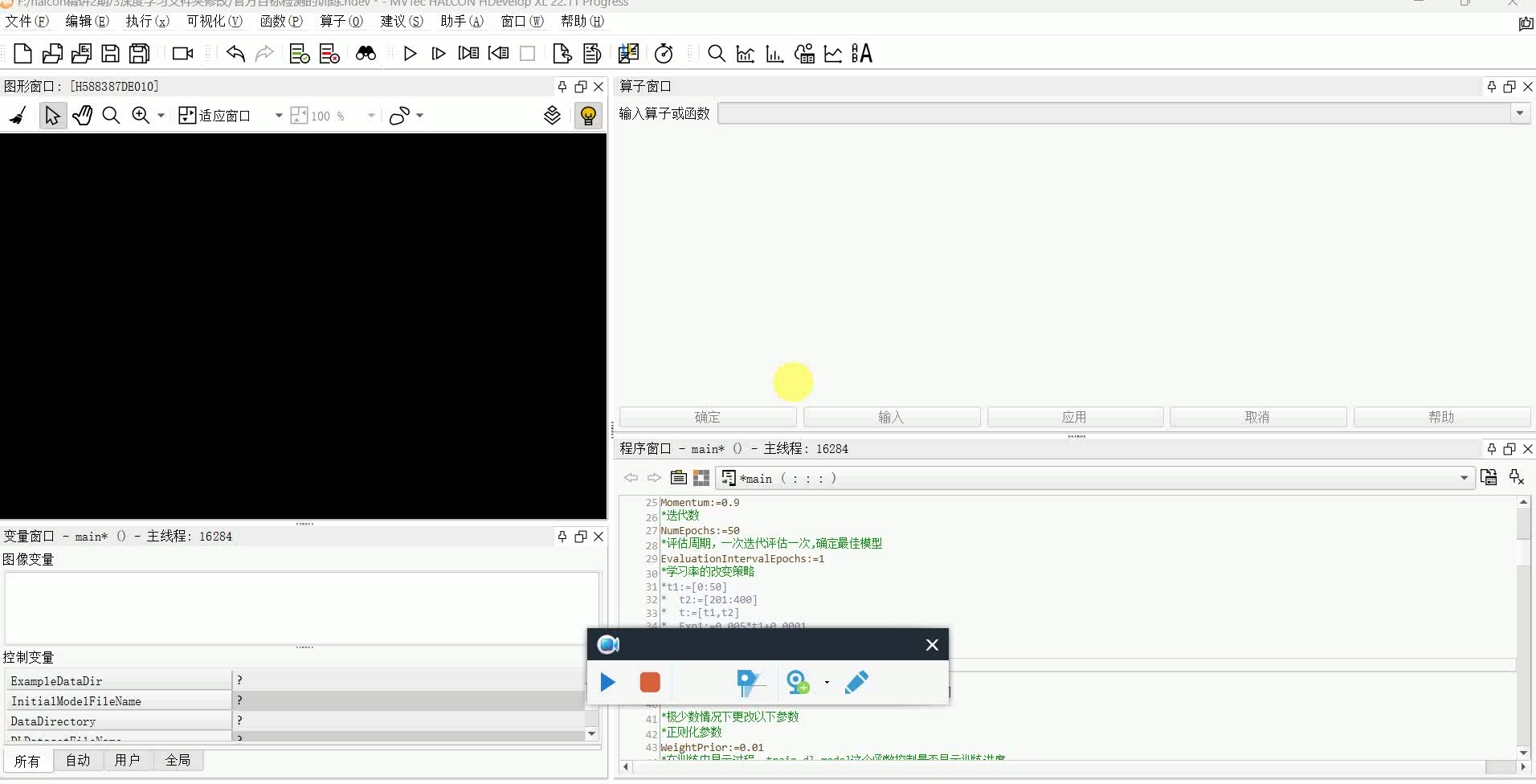Run the program with the Run icon
Screen dimensions: 1536x784
click(410, 53)
